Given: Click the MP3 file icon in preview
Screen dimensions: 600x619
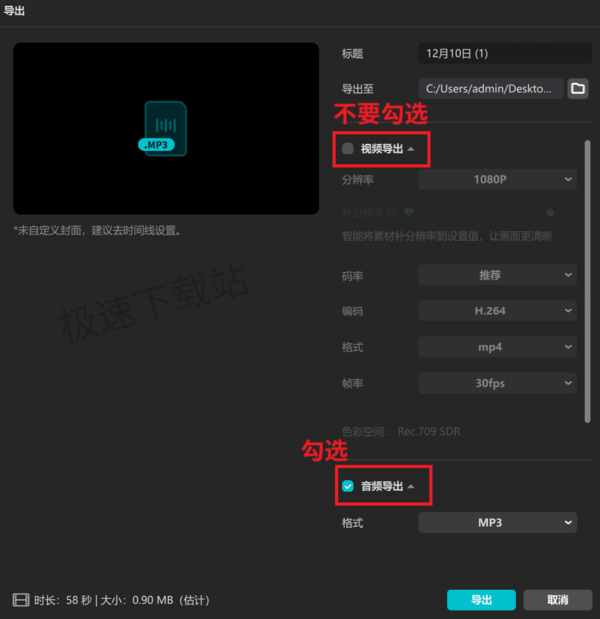Looking at the screenshot, I should click(163, 129).
